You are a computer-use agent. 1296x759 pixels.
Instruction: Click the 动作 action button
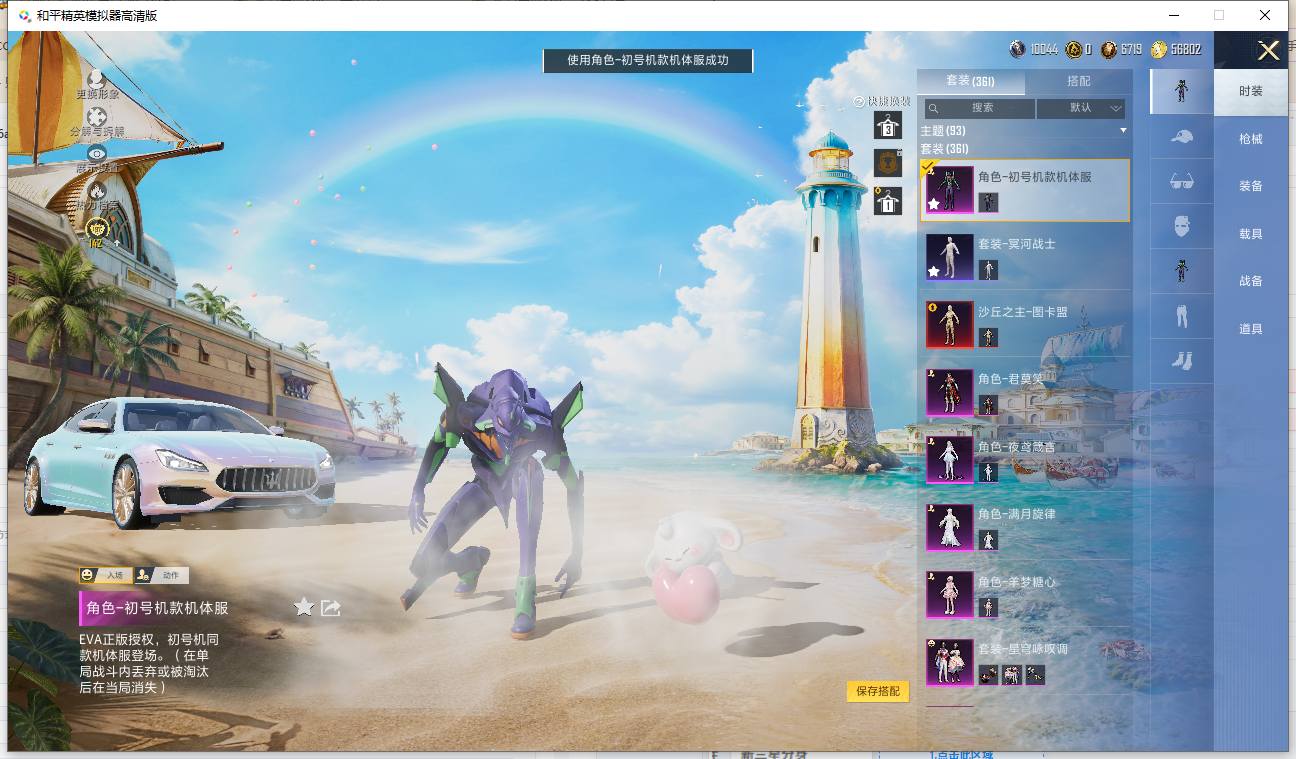[x=162, y=575]
